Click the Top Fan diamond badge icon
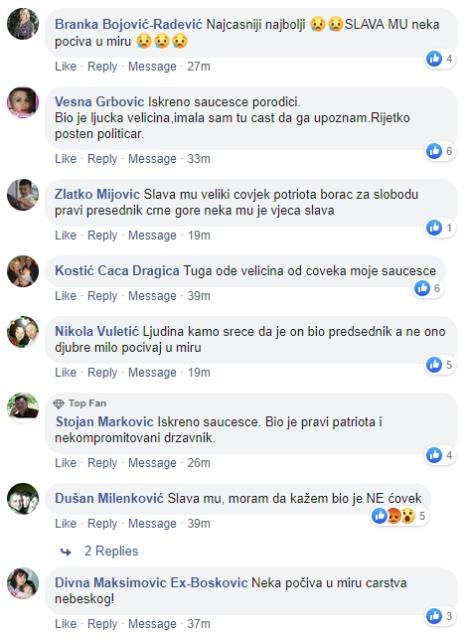The image size is (468, 638). (x=59, y=403)
